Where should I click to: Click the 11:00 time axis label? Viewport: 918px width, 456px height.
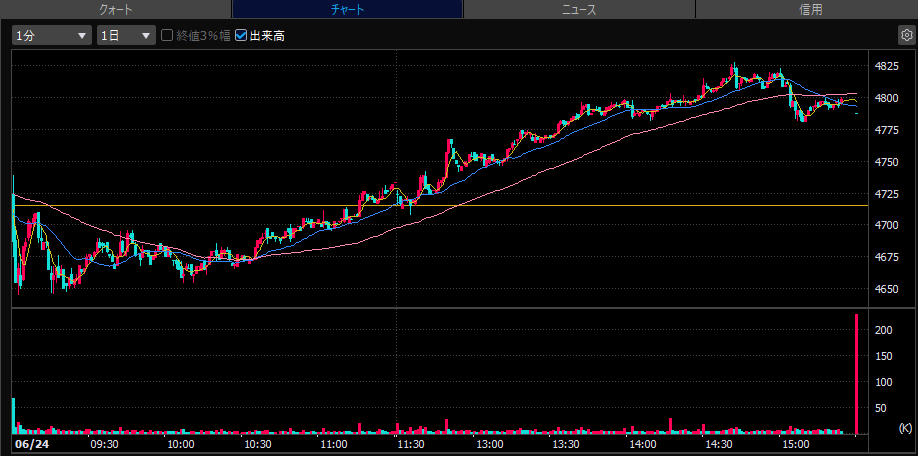[x=335, y=444]
